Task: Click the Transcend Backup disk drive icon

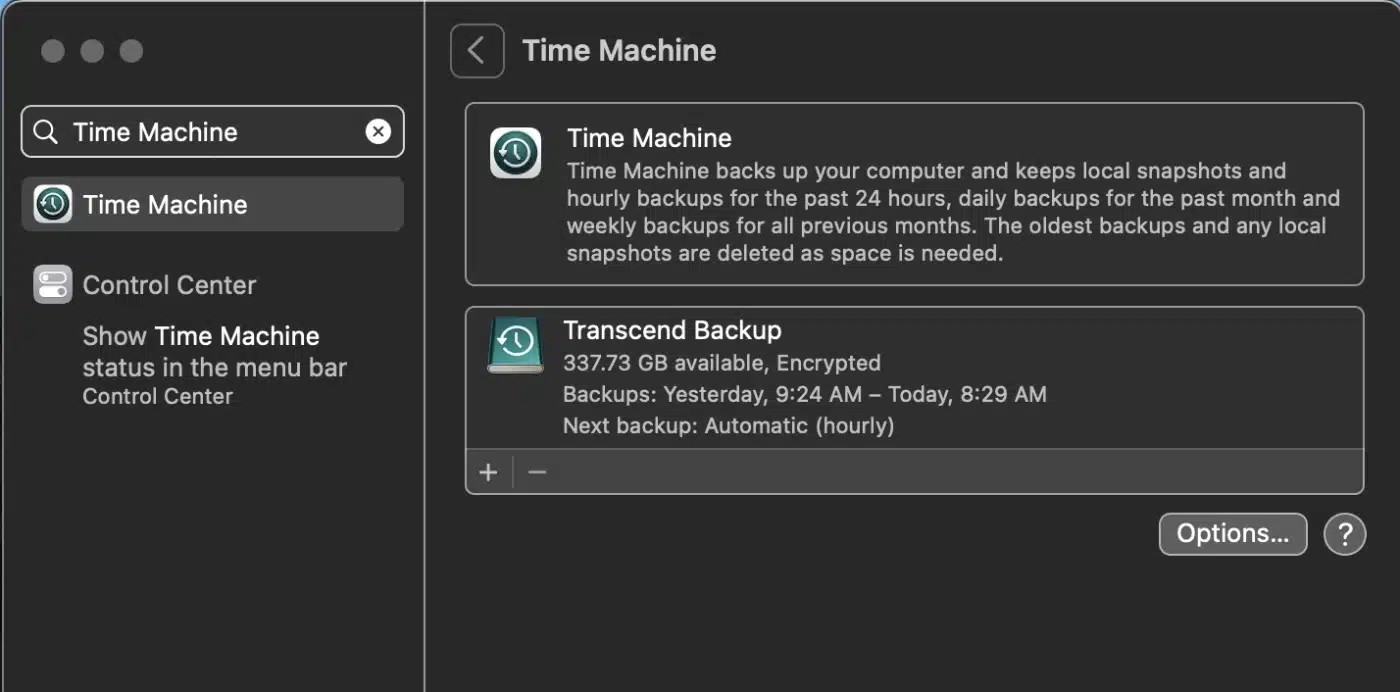Action: click(515, 345)
